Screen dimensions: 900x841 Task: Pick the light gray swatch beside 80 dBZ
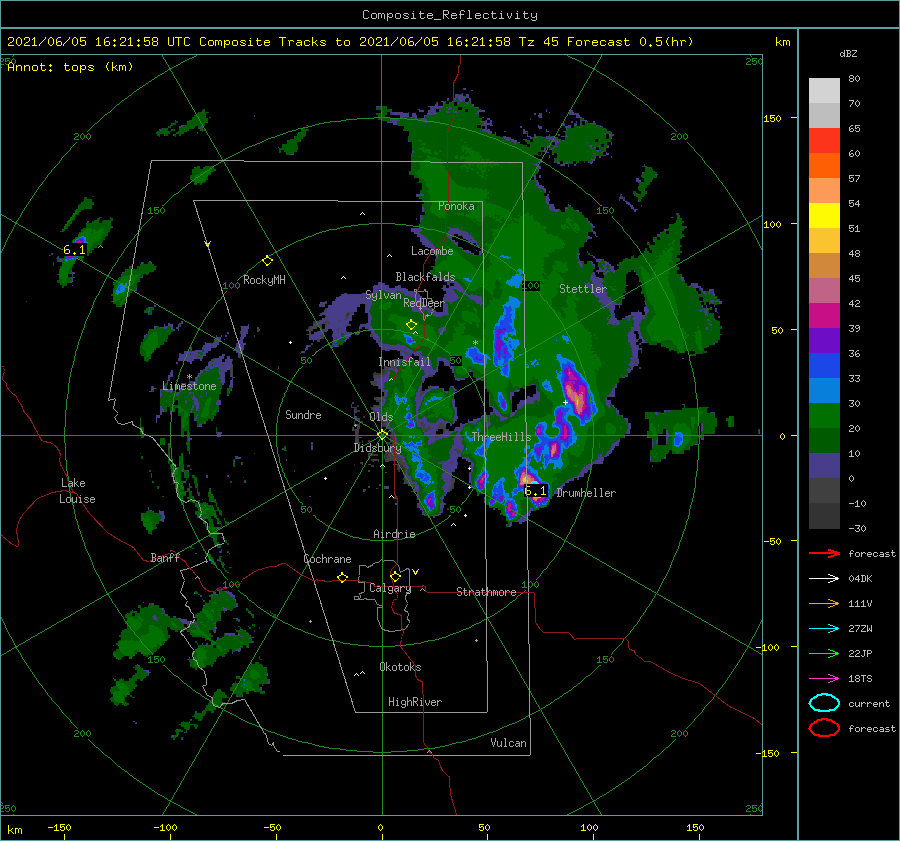click(x=824, y=91)
